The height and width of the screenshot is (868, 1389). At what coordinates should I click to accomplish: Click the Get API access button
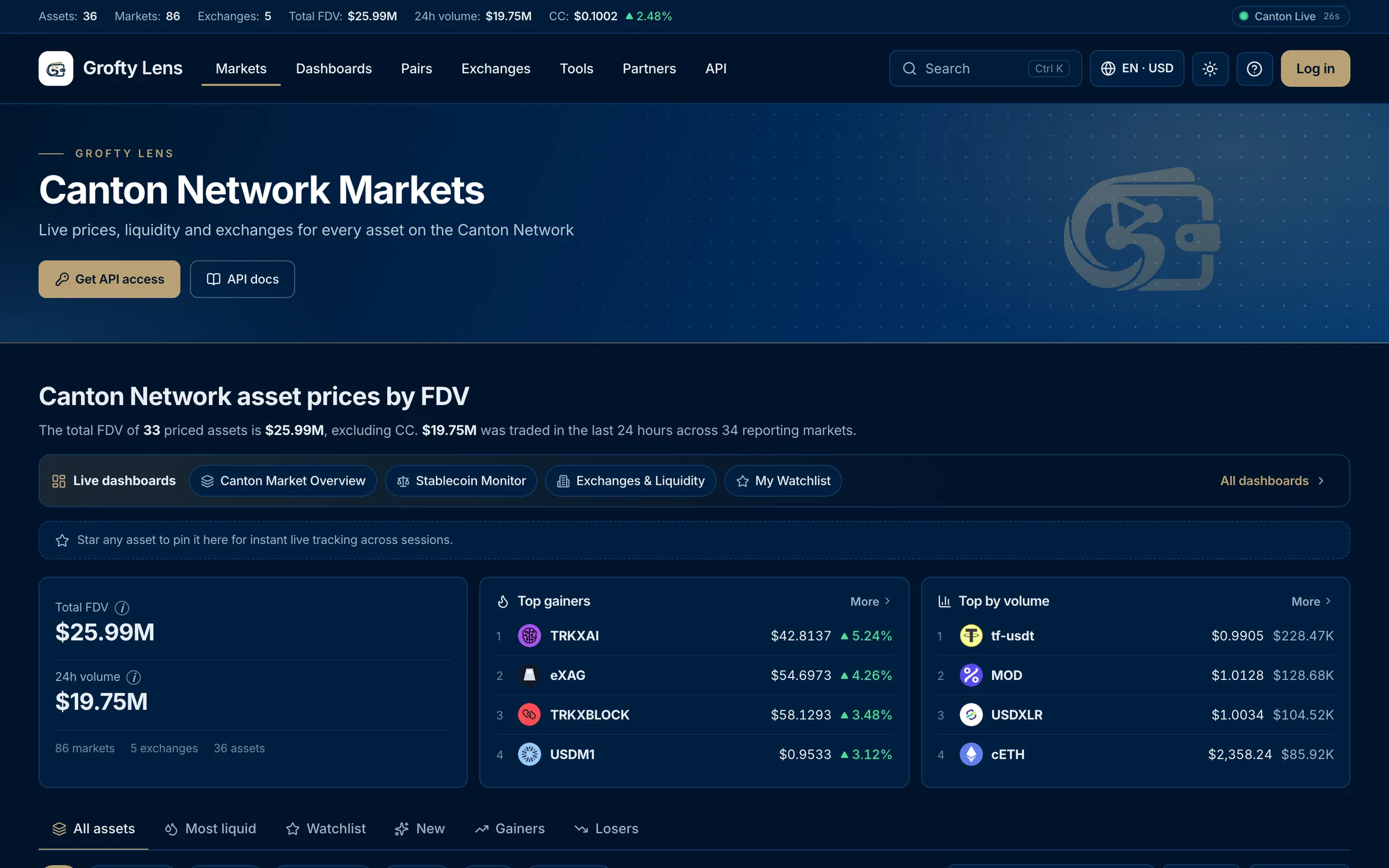109,279
